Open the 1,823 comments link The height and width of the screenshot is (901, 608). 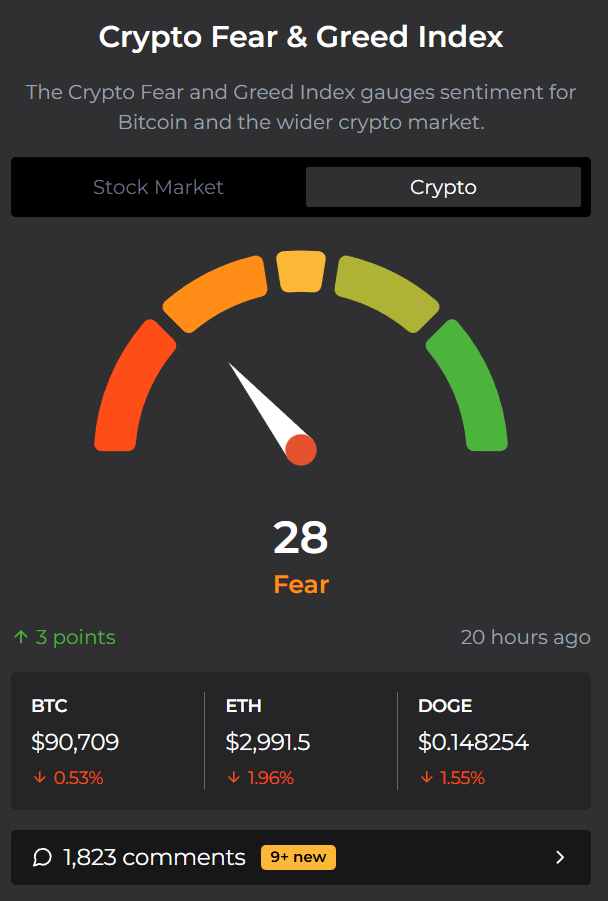pyautogui.click(x=154, y=857)
